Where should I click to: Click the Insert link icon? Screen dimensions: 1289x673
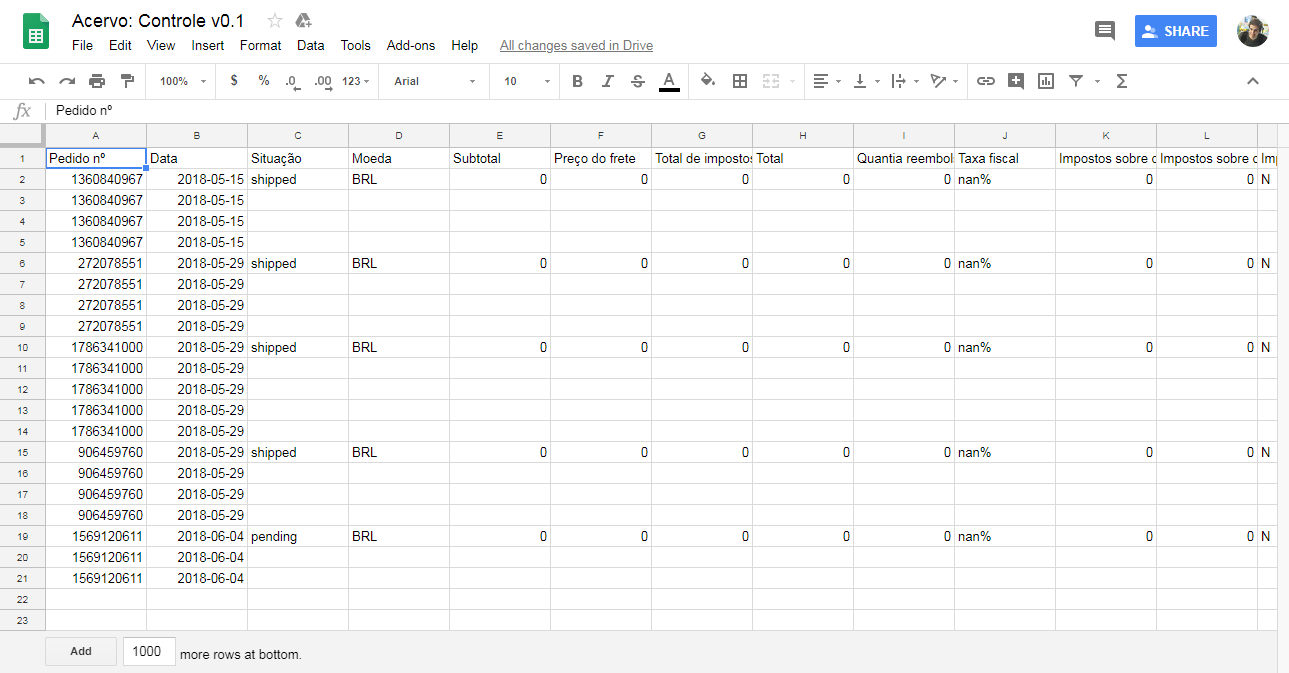point(986,81)
